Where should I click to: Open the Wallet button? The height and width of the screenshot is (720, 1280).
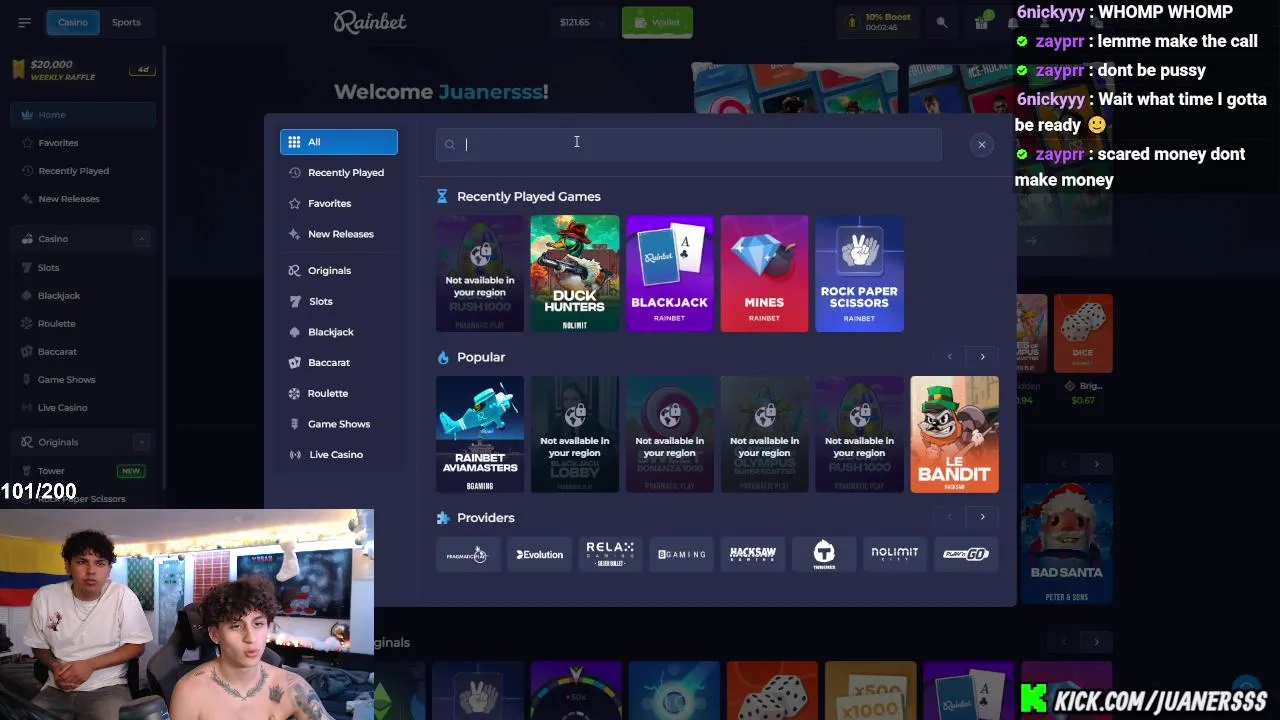[x=657, y=22]
